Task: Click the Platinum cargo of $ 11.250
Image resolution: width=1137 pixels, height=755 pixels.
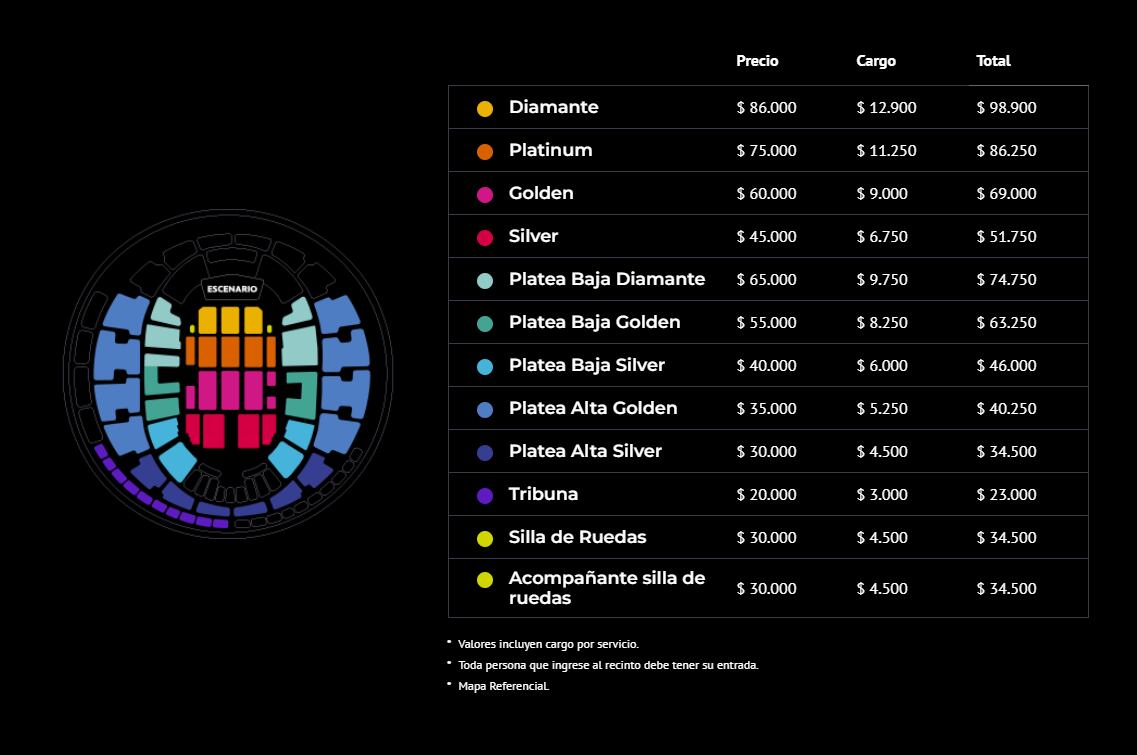Action: click(x=886, y=151)
